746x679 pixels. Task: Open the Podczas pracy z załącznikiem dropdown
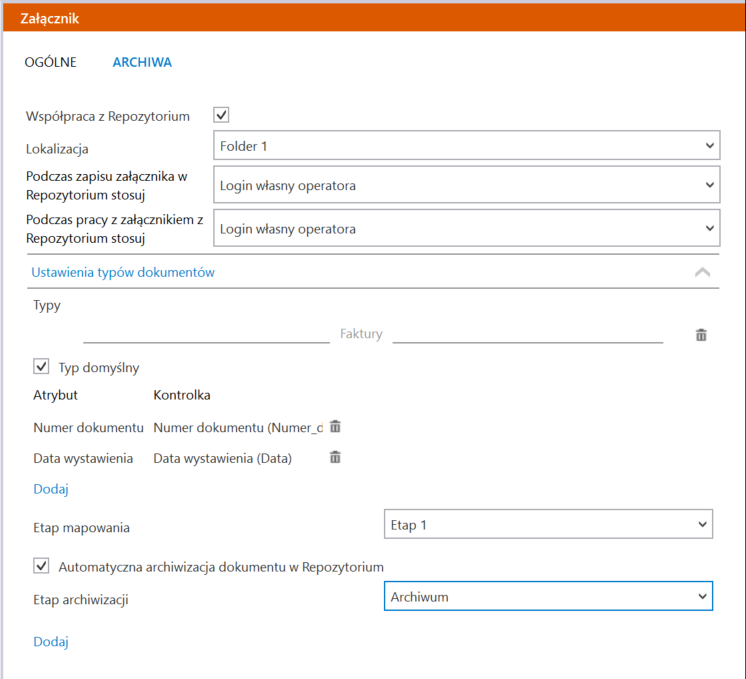(x=466, y=228)
